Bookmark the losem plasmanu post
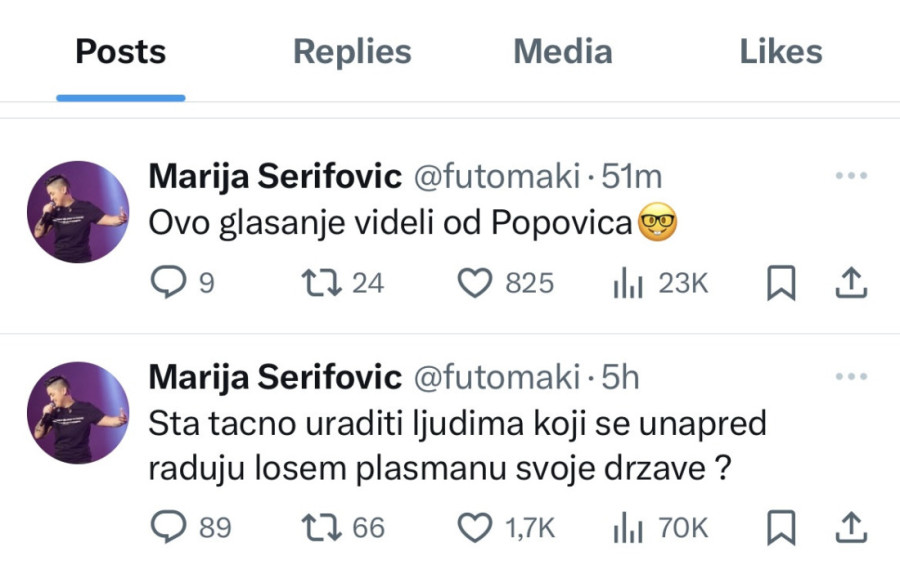 coord(780,527)
